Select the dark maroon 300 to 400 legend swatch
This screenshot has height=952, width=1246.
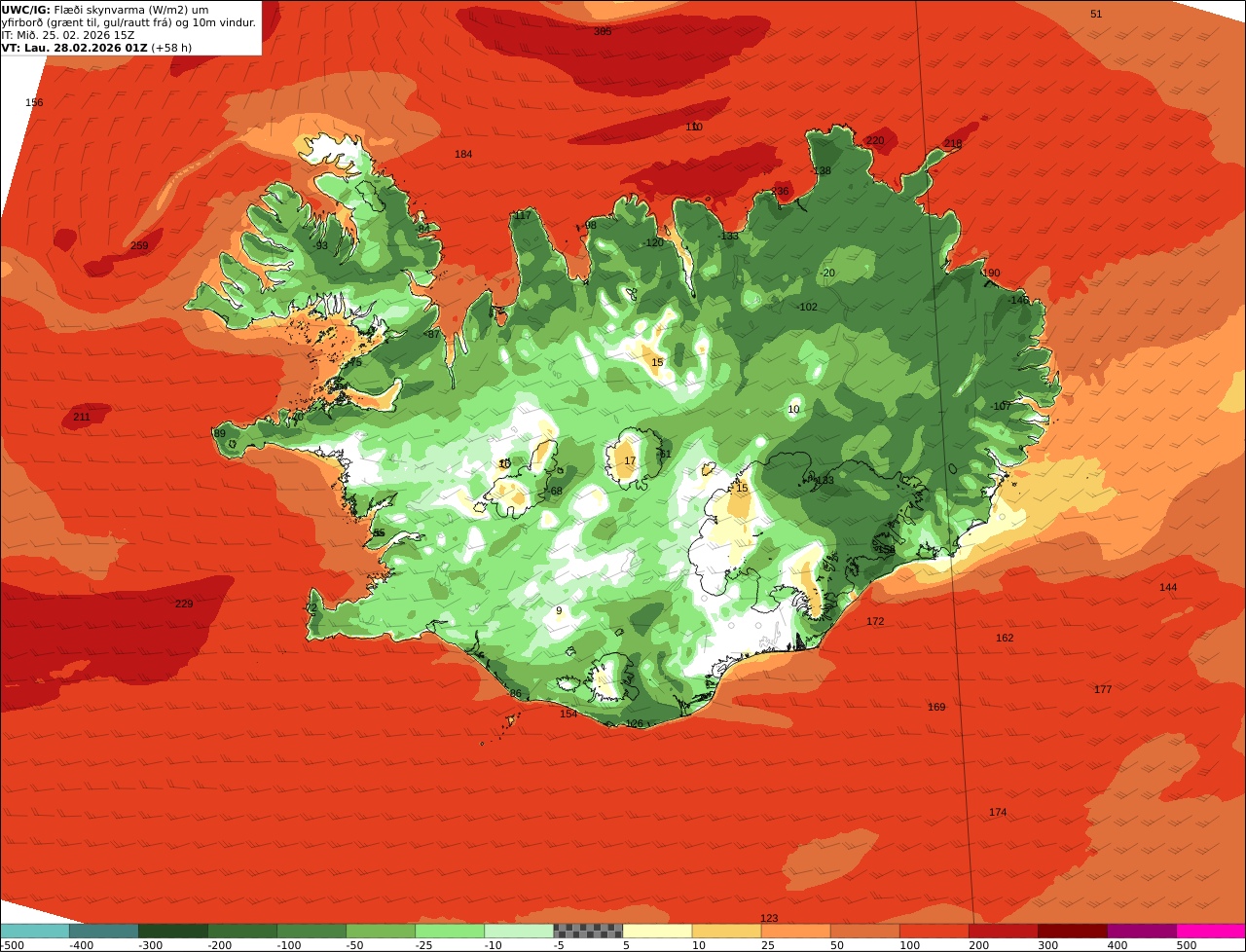[1073, 931]
